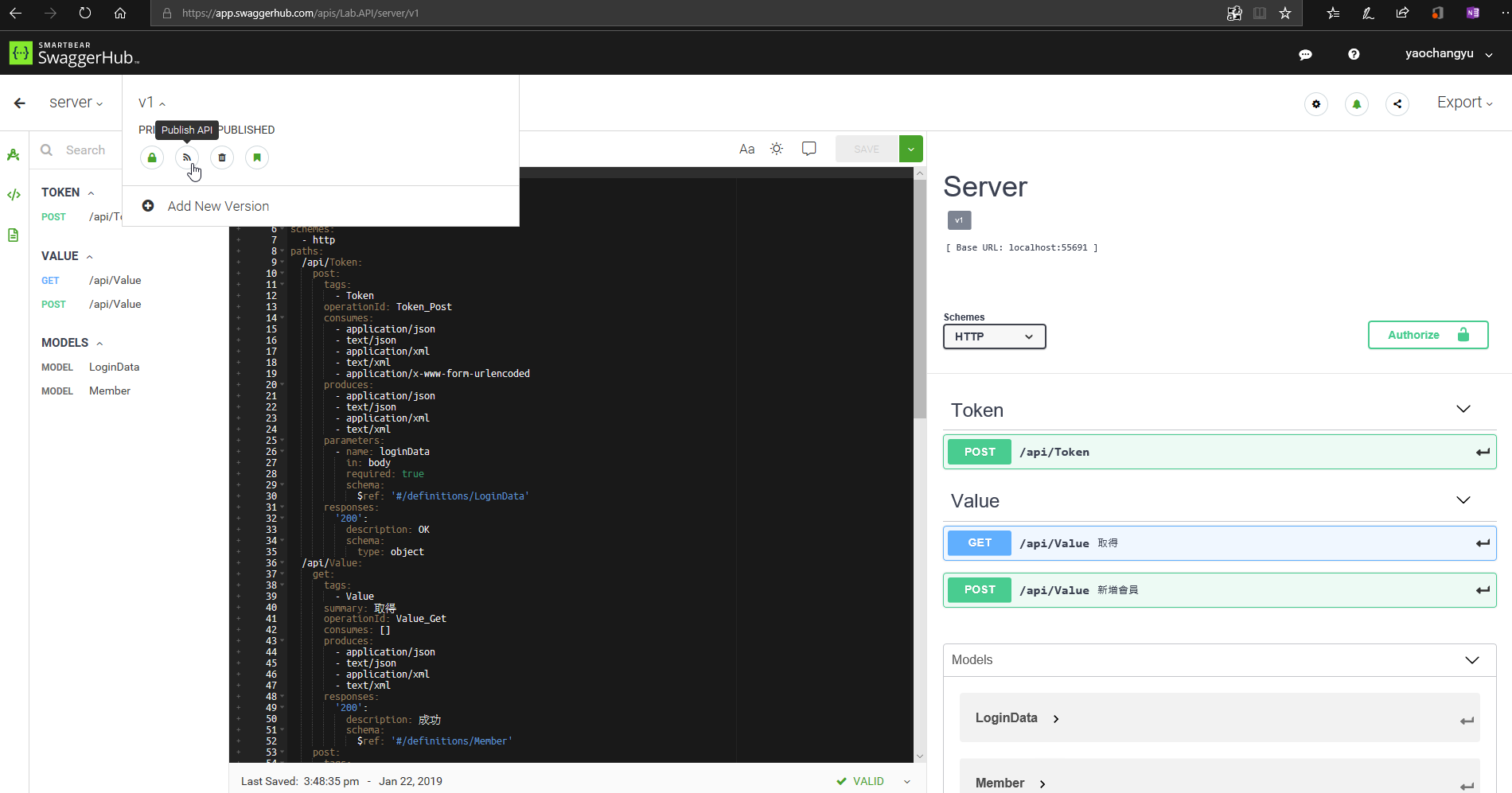Toggle version visibility with the lock icon
Viewport: 1512px width, 793px height.
[x=151, y=157]
